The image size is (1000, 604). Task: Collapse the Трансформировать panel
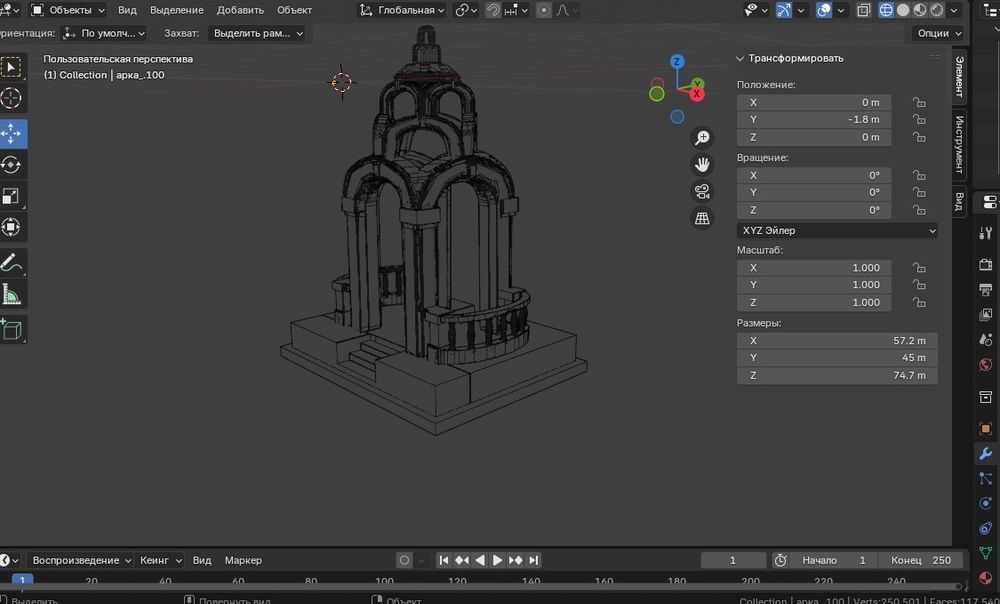741,58
